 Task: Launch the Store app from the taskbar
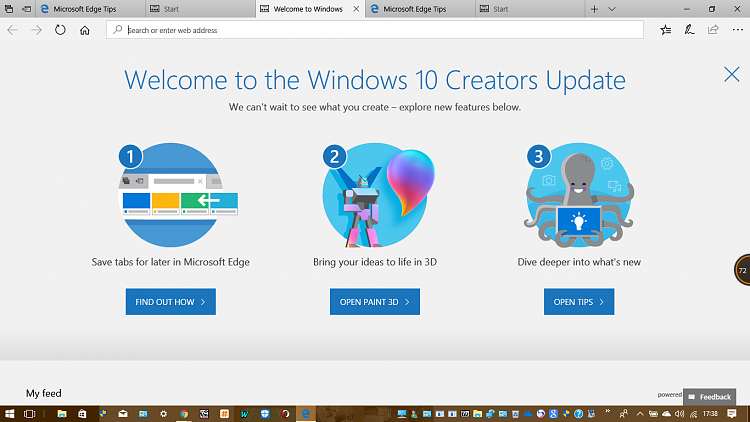82,414
